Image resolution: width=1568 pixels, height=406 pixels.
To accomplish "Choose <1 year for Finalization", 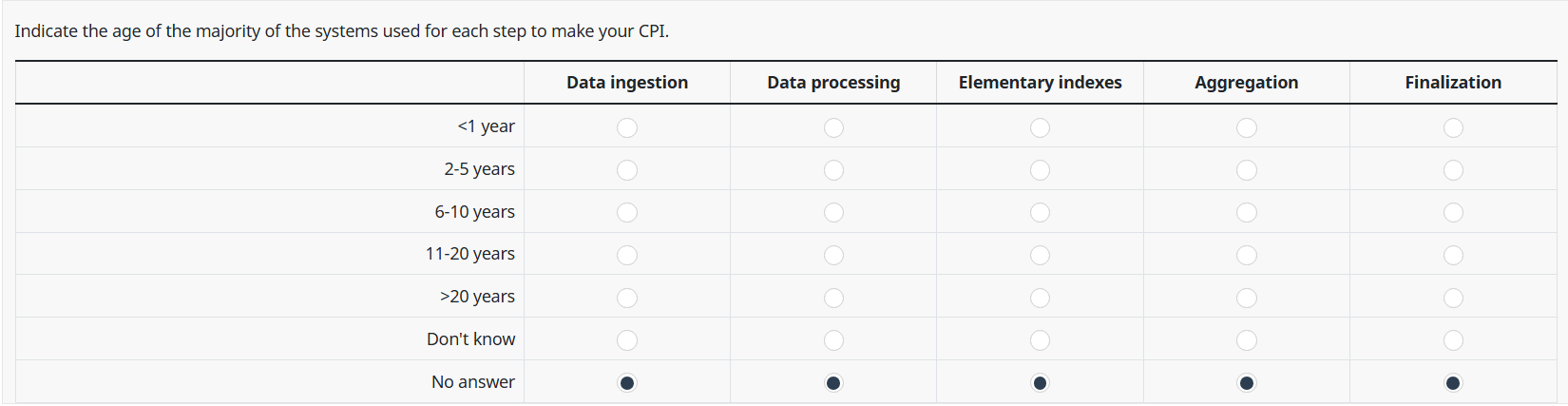I will coord(1453,127).
